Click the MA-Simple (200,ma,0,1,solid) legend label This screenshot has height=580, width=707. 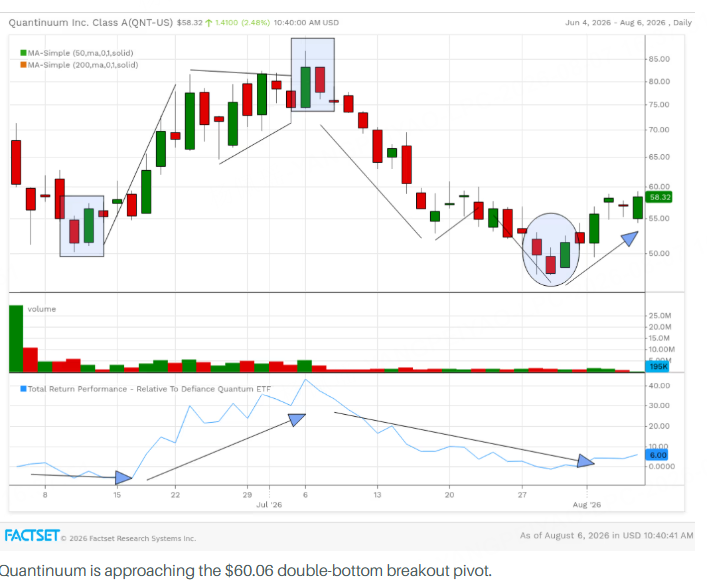[x=83, y=65]
